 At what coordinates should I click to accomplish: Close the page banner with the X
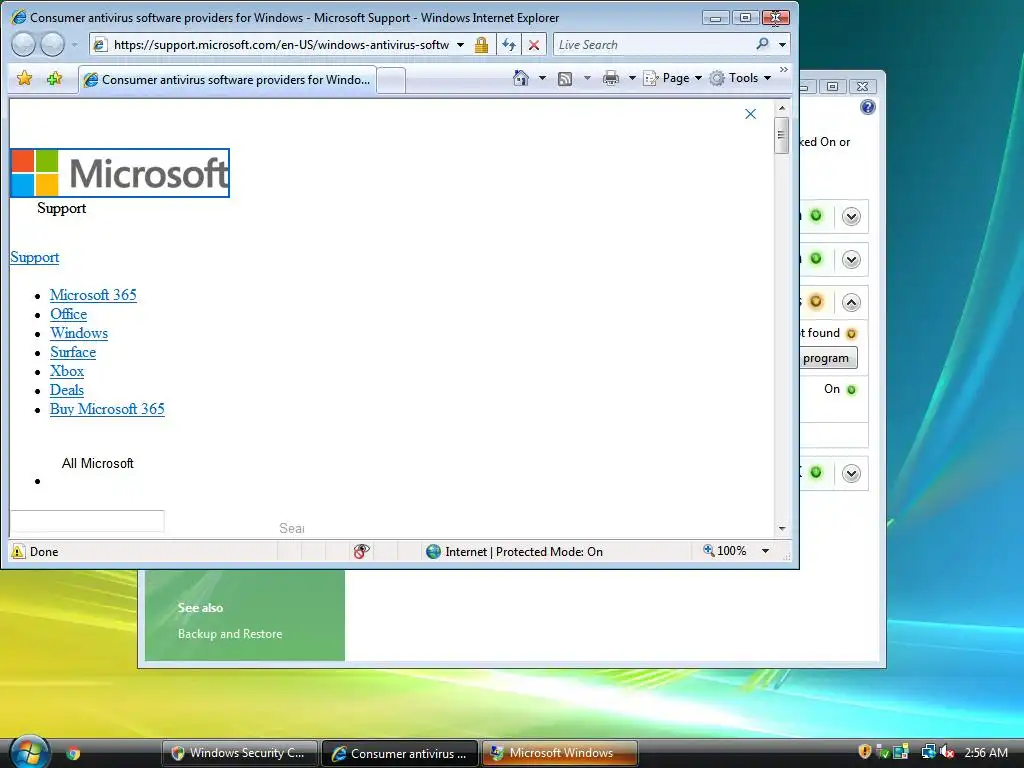click(x=750, y=114)
